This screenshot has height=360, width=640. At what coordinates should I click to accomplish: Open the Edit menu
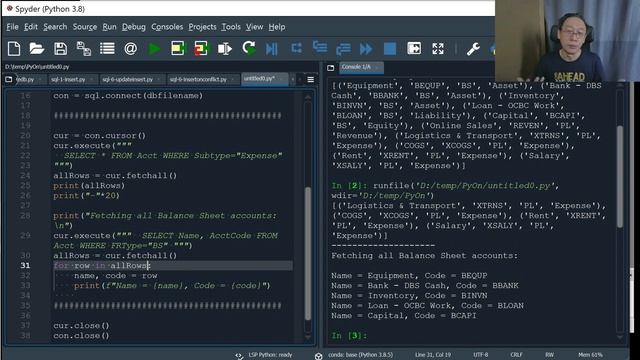click(x=31, y=27)
